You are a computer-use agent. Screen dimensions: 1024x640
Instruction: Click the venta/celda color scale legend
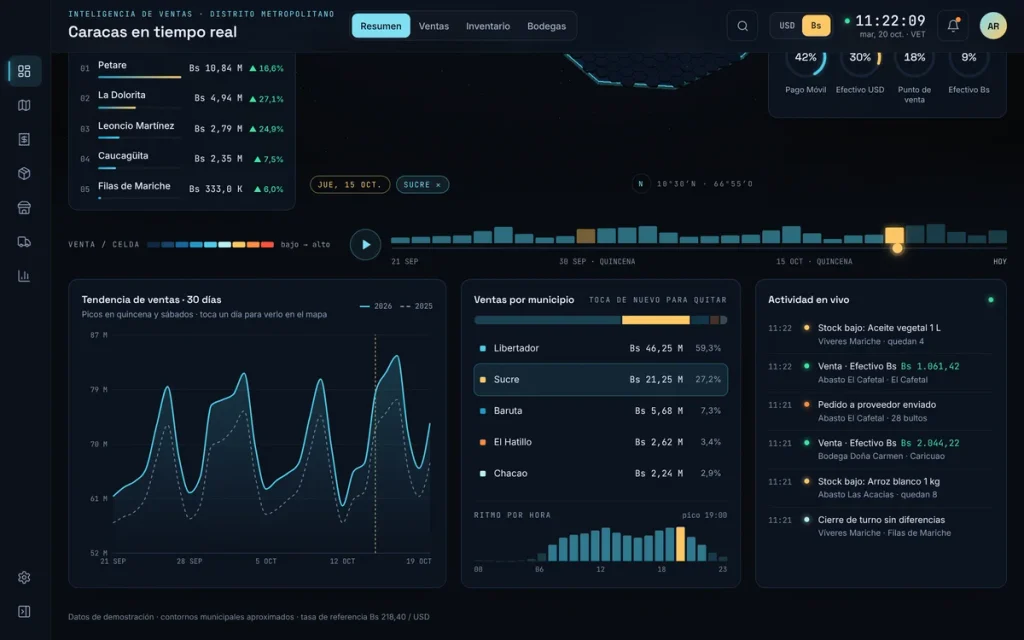[x=210, y=244]
